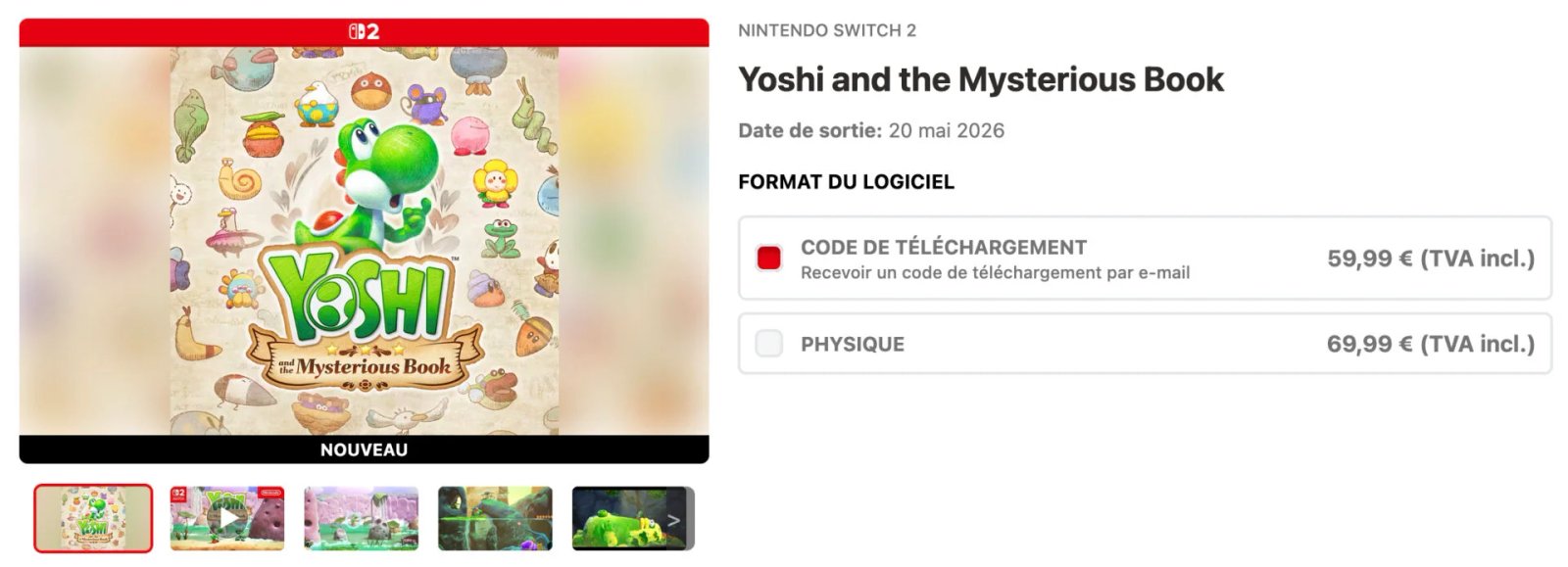Play the trailer video thumbnail
Viewport: 1568px width, 567px height.
click(227, 518)
